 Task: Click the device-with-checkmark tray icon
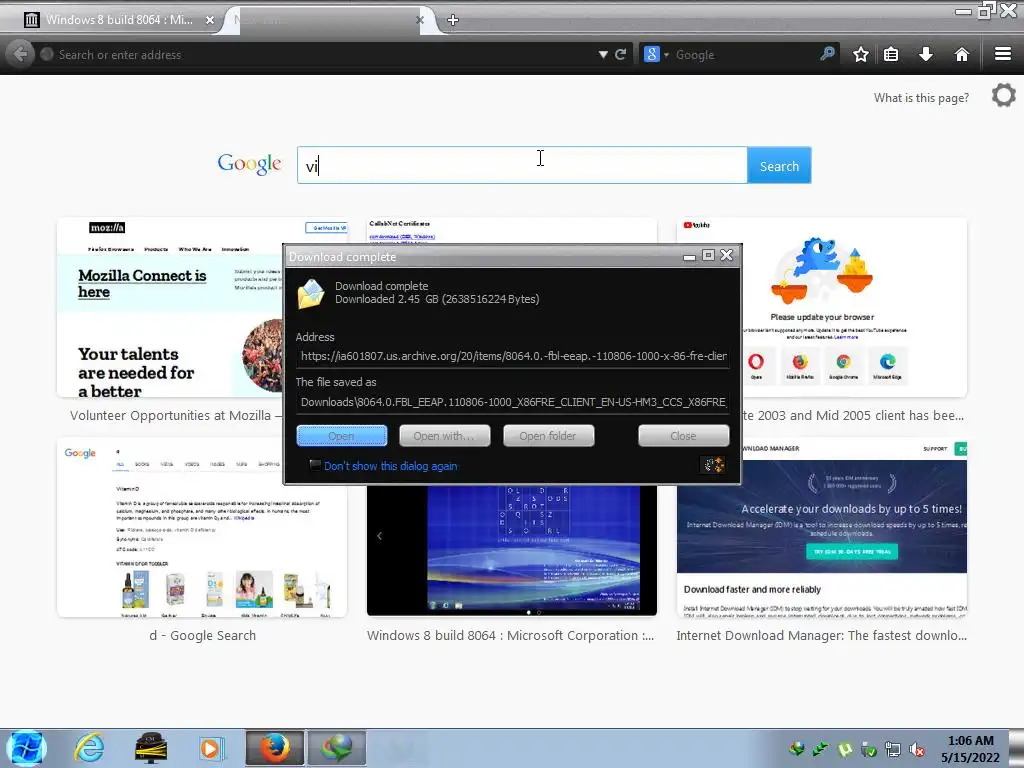869,750
